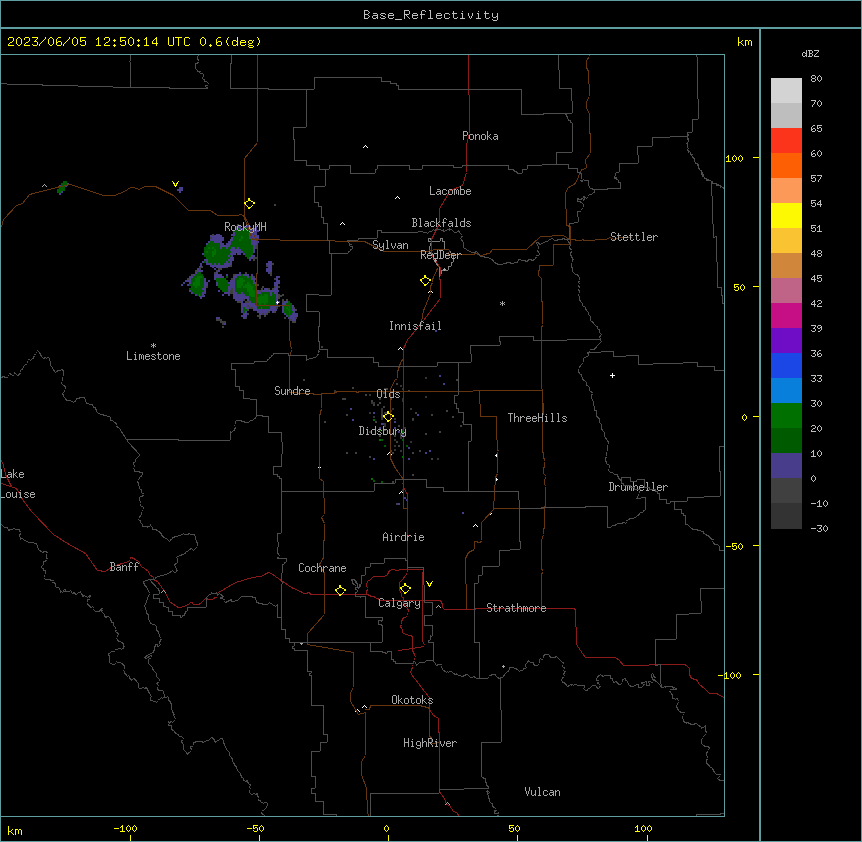Click the Vulcan town label
This screenshot has height=842, width=862.
click(x=542, y=792)
